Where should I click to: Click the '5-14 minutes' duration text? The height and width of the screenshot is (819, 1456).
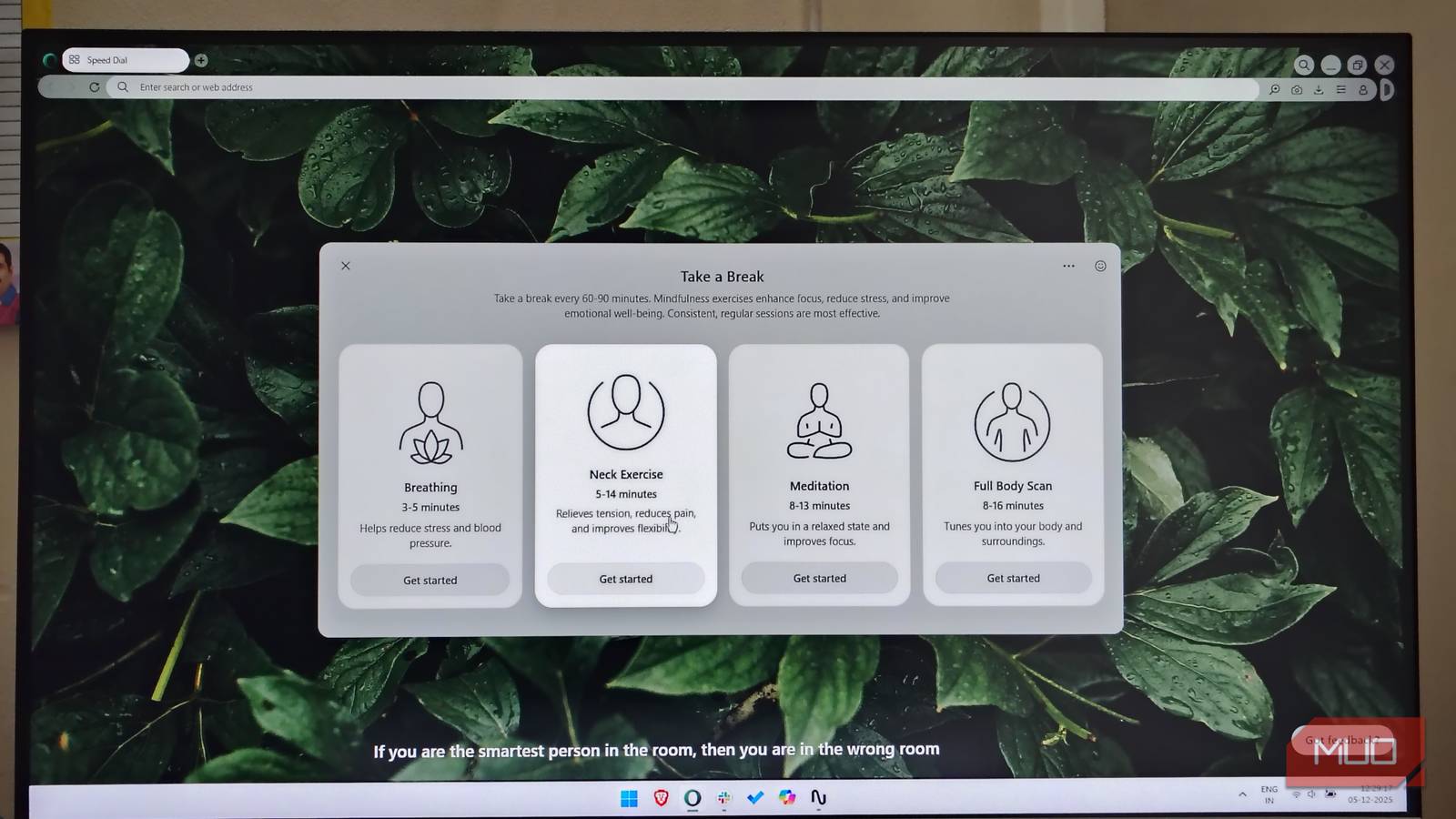coord(626,494)
